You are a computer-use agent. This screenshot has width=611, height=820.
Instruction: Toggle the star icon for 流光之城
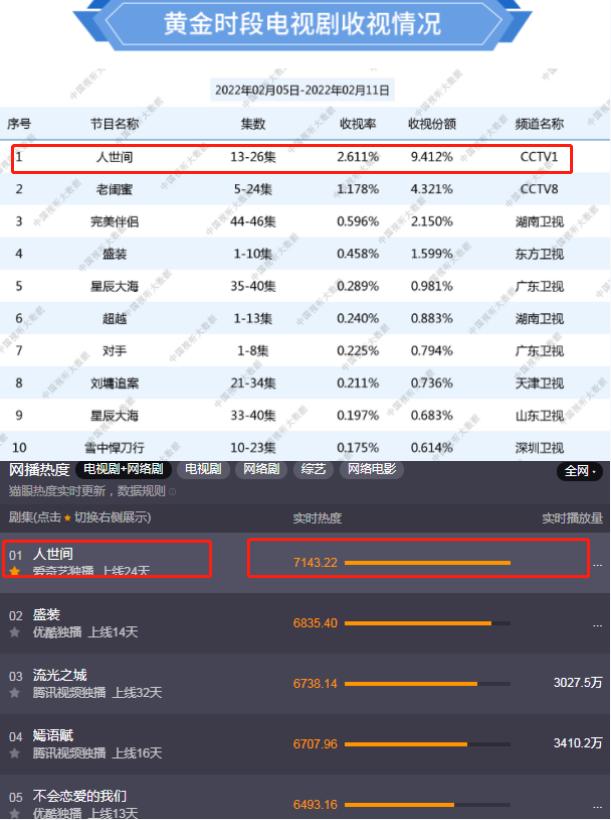15,693
